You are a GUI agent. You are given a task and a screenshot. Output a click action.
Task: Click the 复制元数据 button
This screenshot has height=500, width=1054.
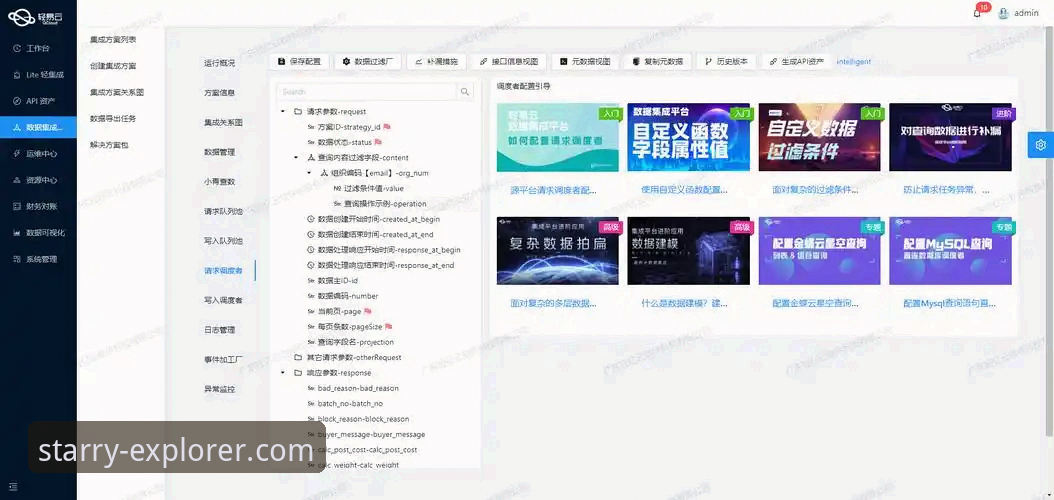tap(657, 61)
